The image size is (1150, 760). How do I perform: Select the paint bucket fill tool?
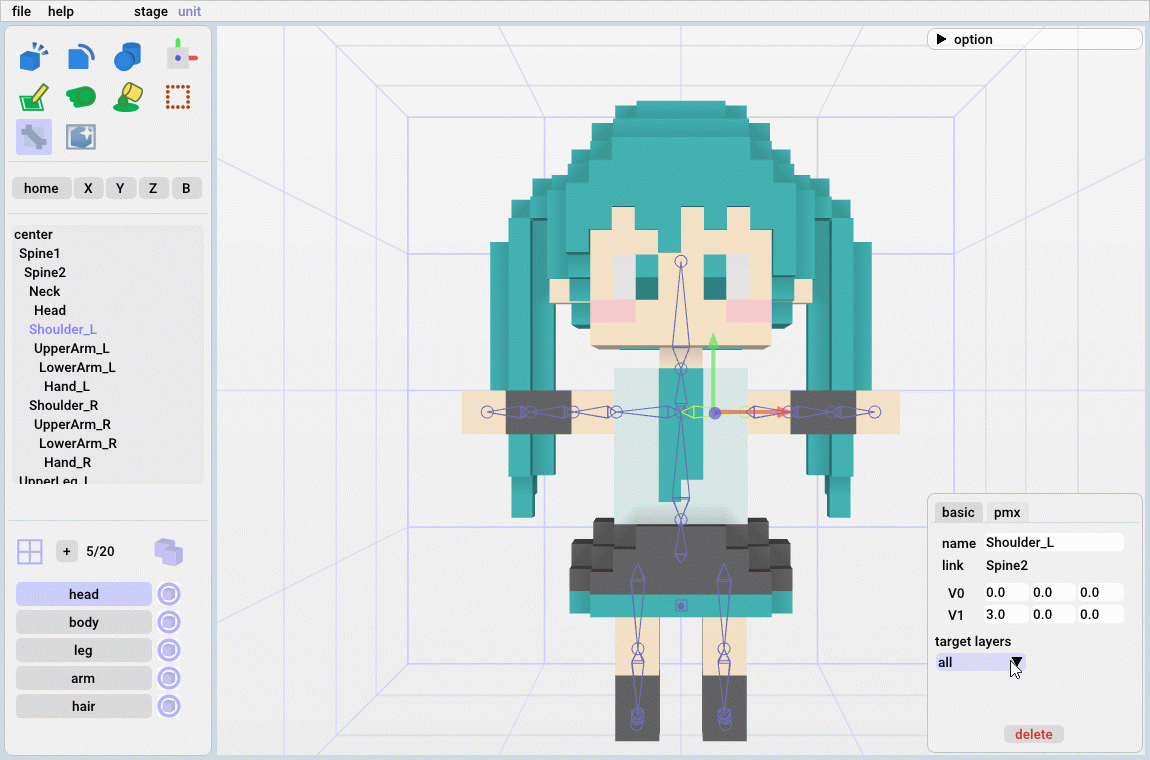coord(128,97)
